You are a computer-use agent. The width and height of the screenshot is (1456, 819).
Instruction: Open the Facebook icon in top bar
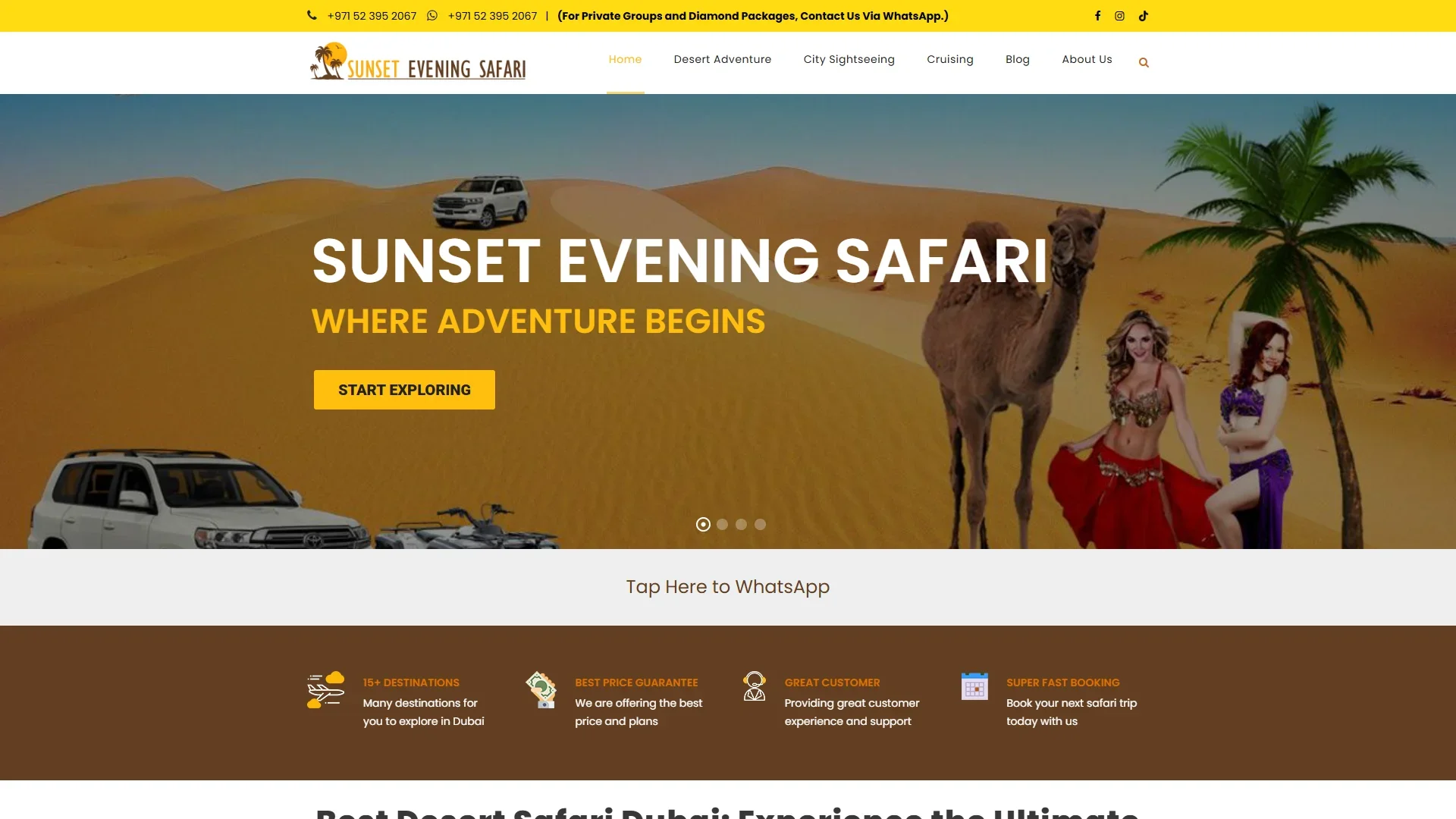coord(1097,16)
